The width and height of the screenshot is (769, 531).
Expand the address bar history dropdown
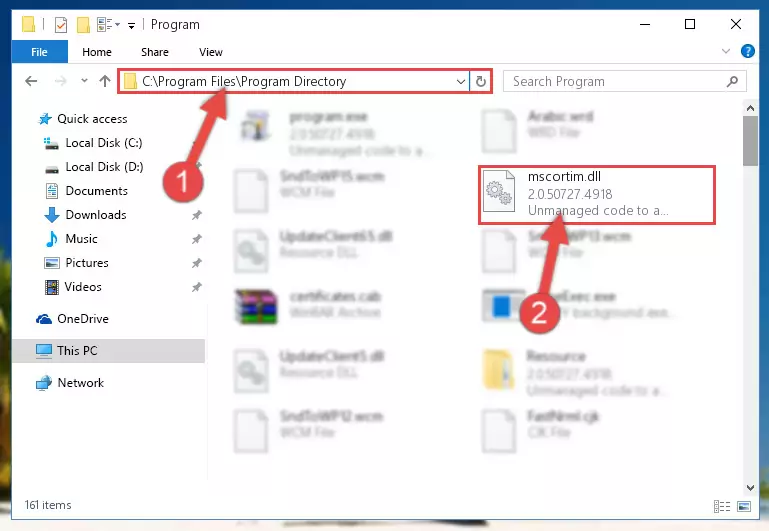tap(461, 81)
